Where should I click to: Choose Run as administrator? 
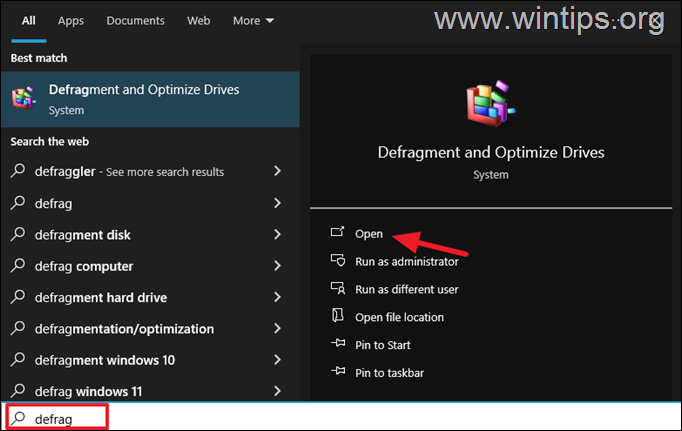tap(406, 261)
